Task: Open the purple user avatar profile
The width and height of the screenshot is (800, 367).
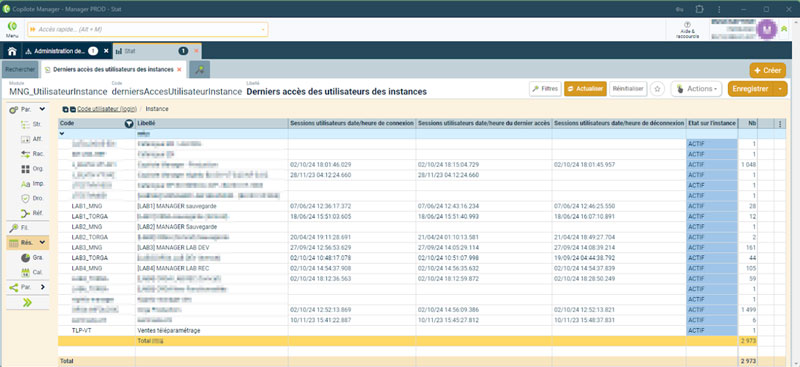Action: click(x=766, y=30)
